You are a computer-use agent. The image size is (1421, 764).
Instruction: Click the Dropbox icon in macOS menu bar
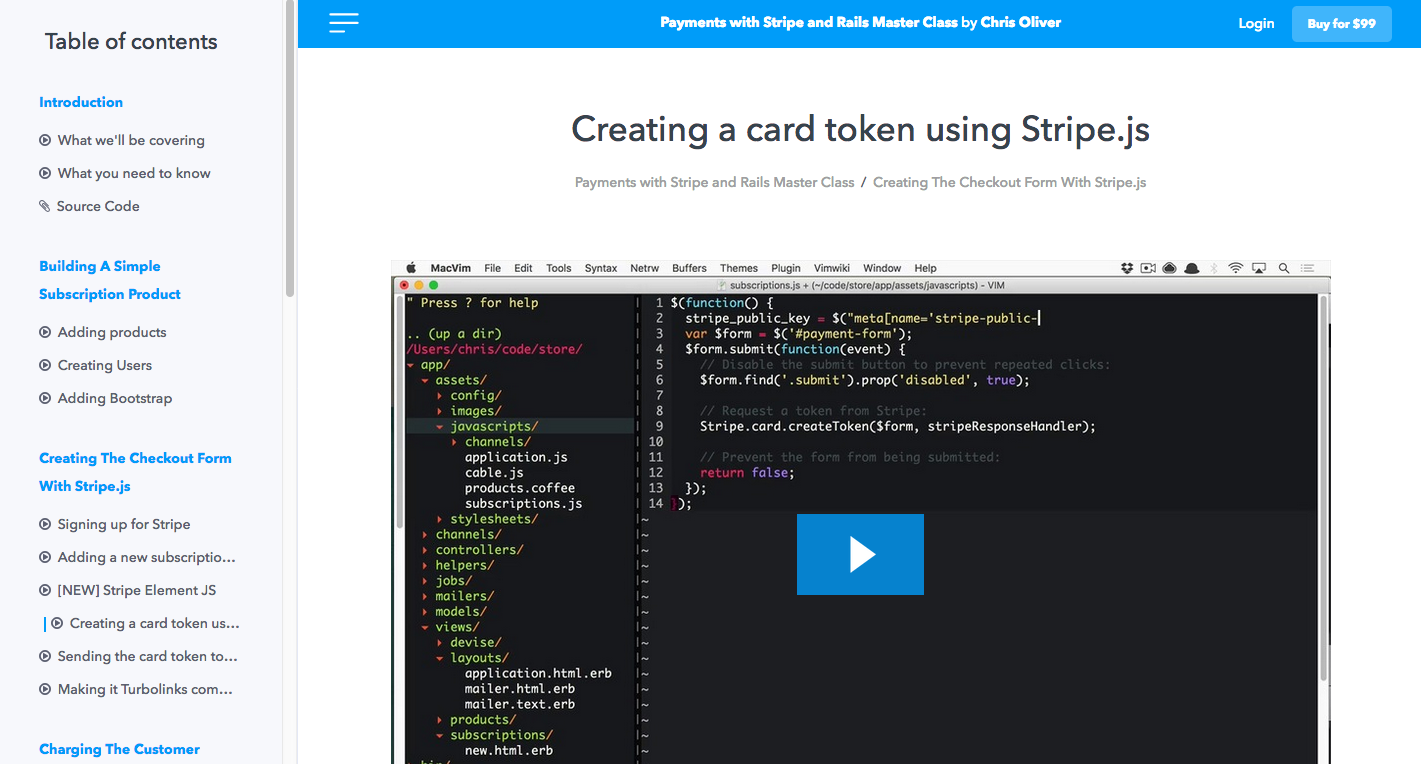pyautogui.click(x=1127, y=268)
